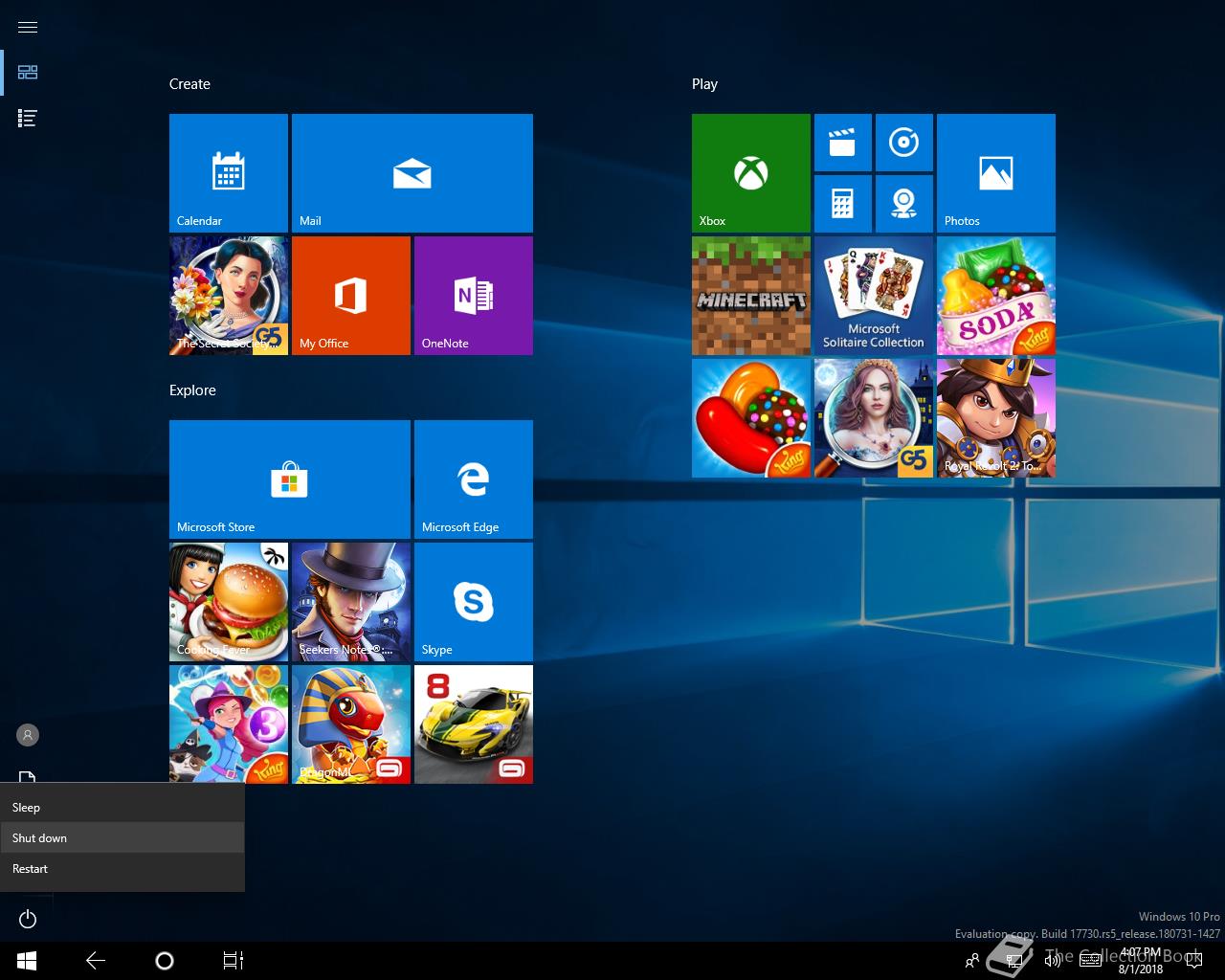Select Restart from the power menu

click(31, 868)
